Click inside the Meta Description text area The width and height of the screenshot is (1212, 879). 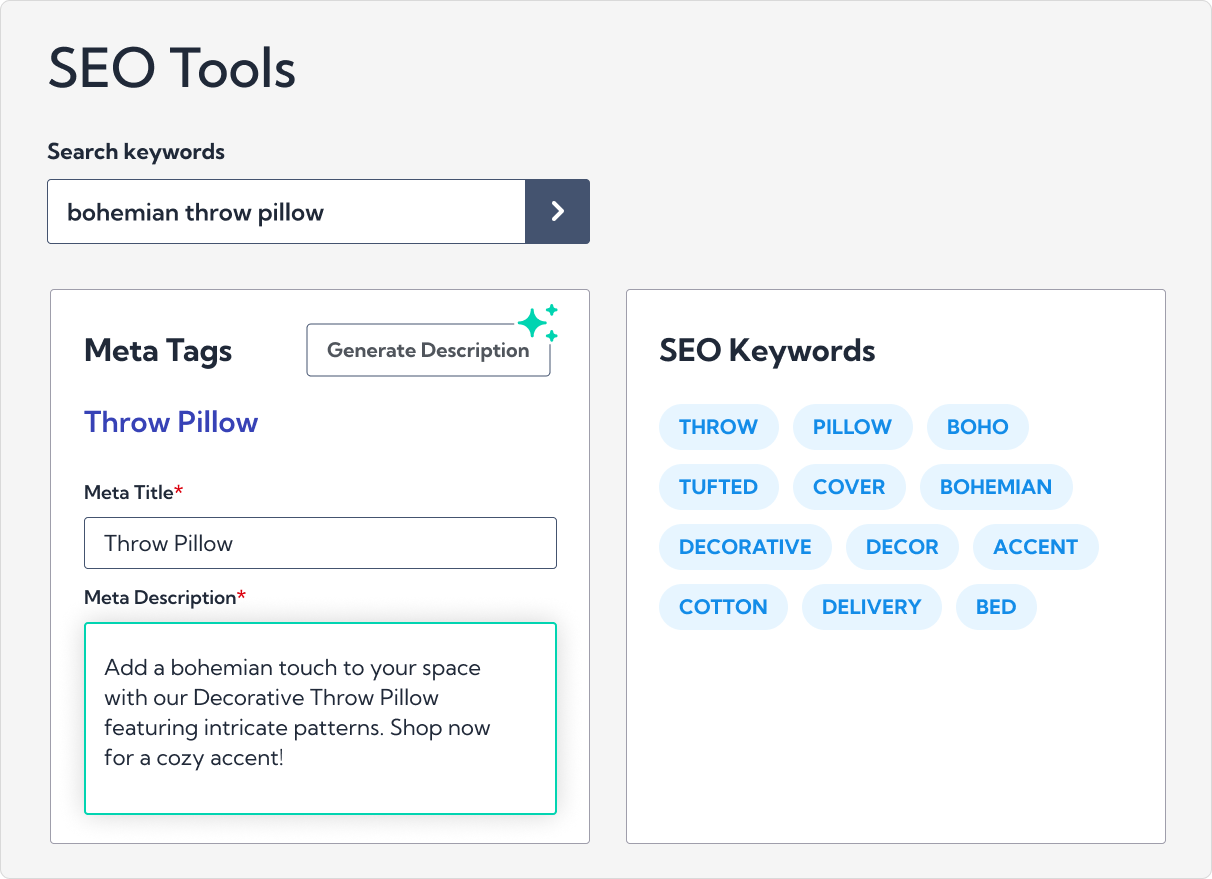pyautogui.click(x=320, y=718)
